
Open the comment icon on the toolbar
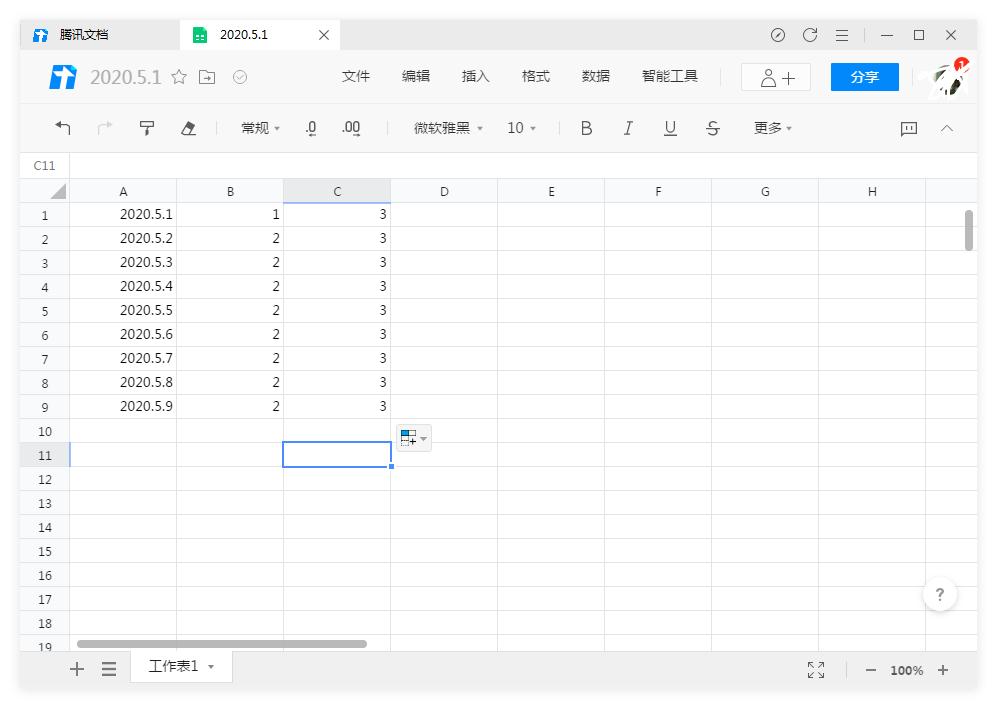click(x=909, y=128)
